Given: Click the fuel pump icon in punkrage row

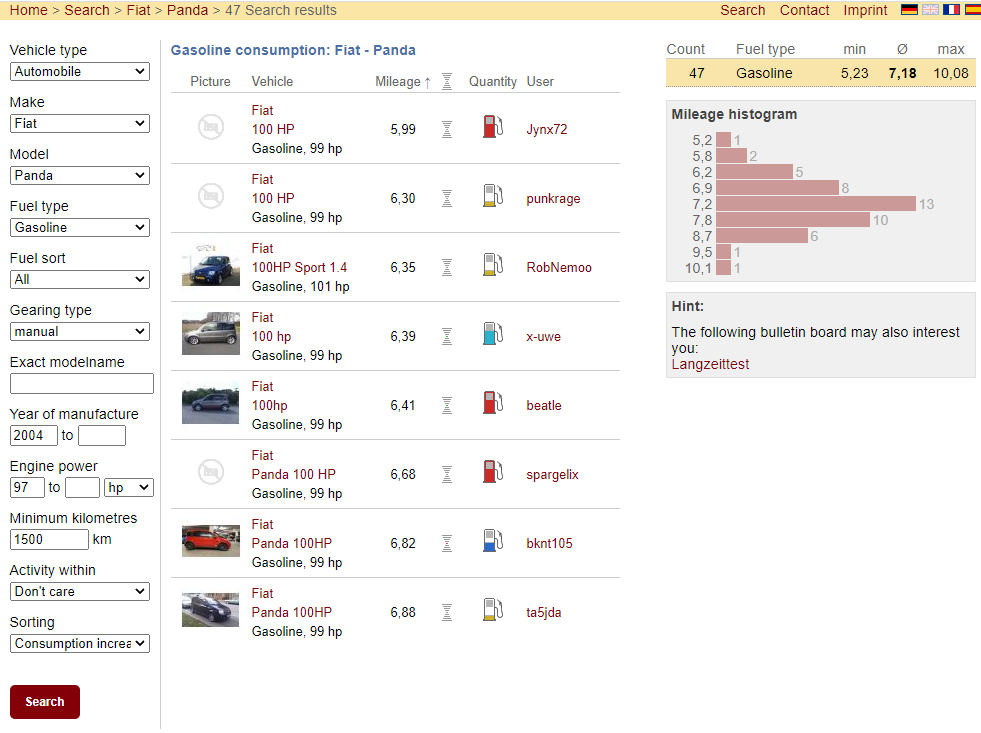Looking at the screenshot, I should 493,196.
